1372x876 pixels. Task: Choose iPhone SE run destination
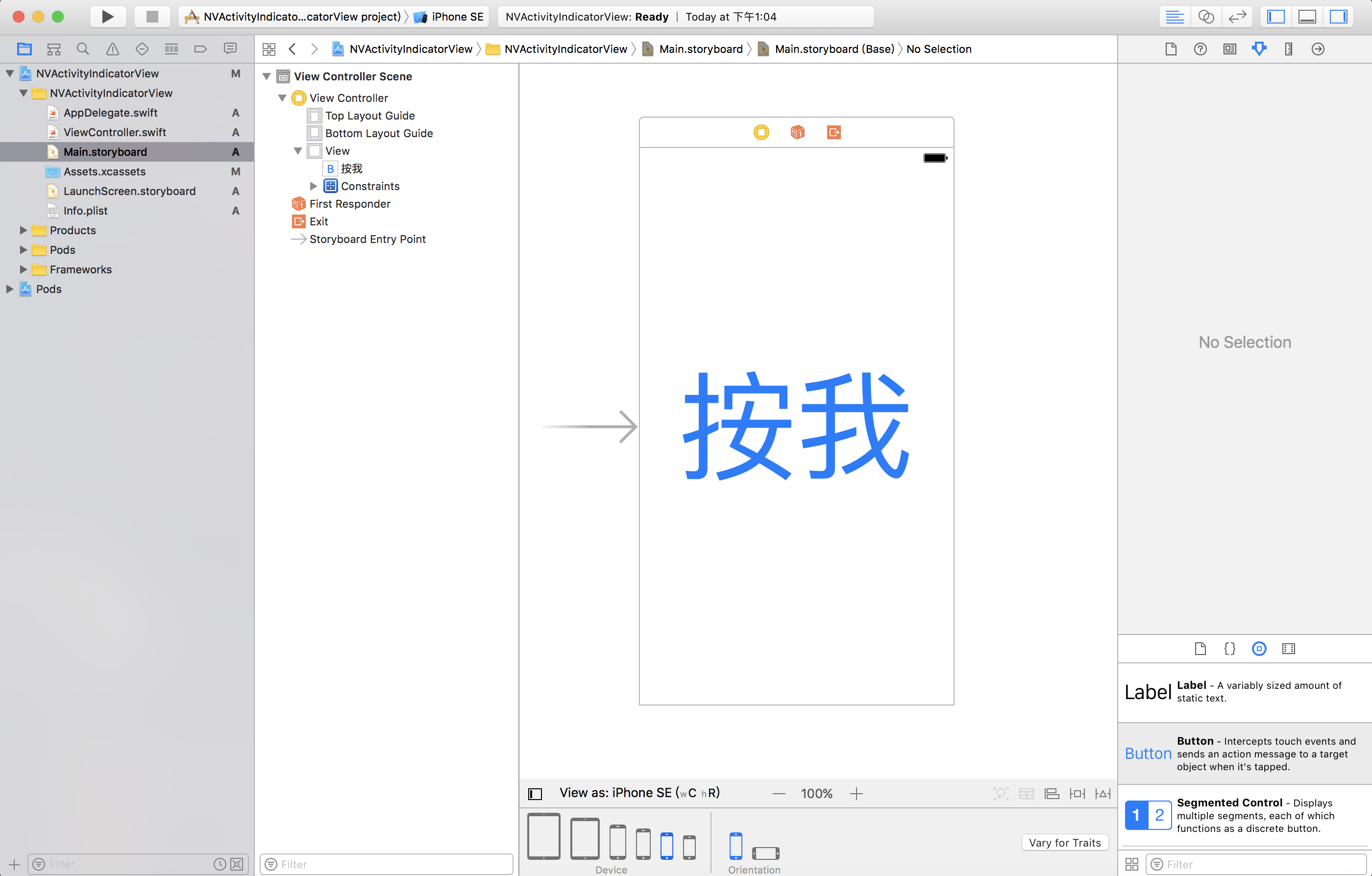(x=449, y=17)
